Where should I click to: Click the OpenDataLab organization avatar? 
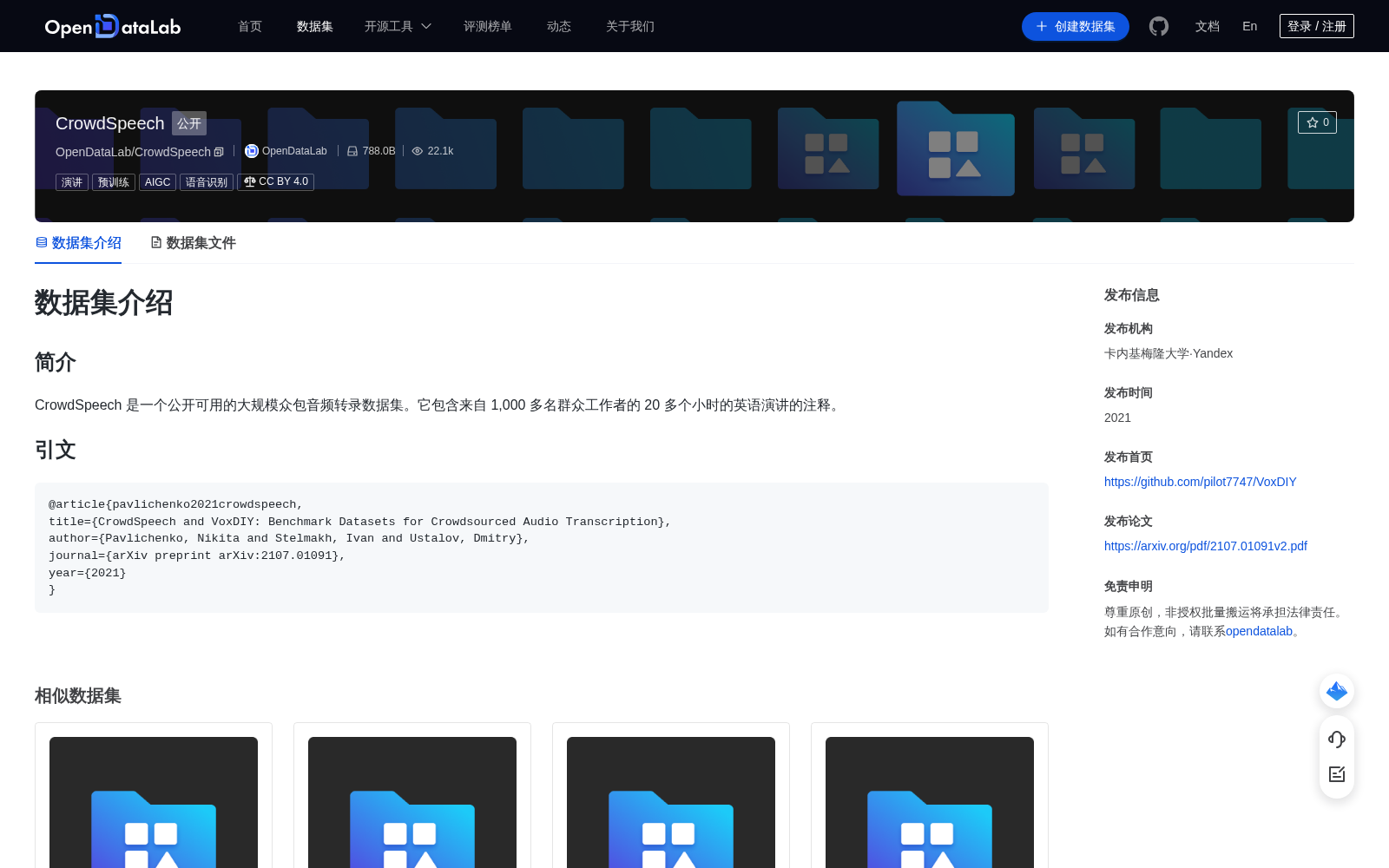pyautogui.click(x=252, y=151)
